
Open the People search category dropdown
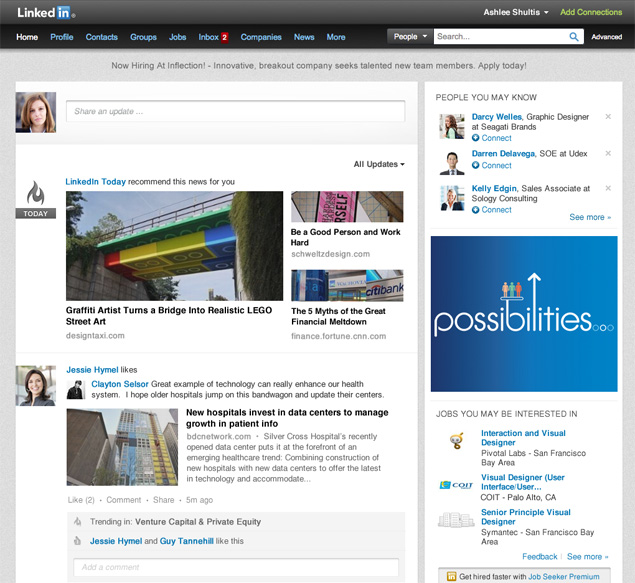click(410, 36)
